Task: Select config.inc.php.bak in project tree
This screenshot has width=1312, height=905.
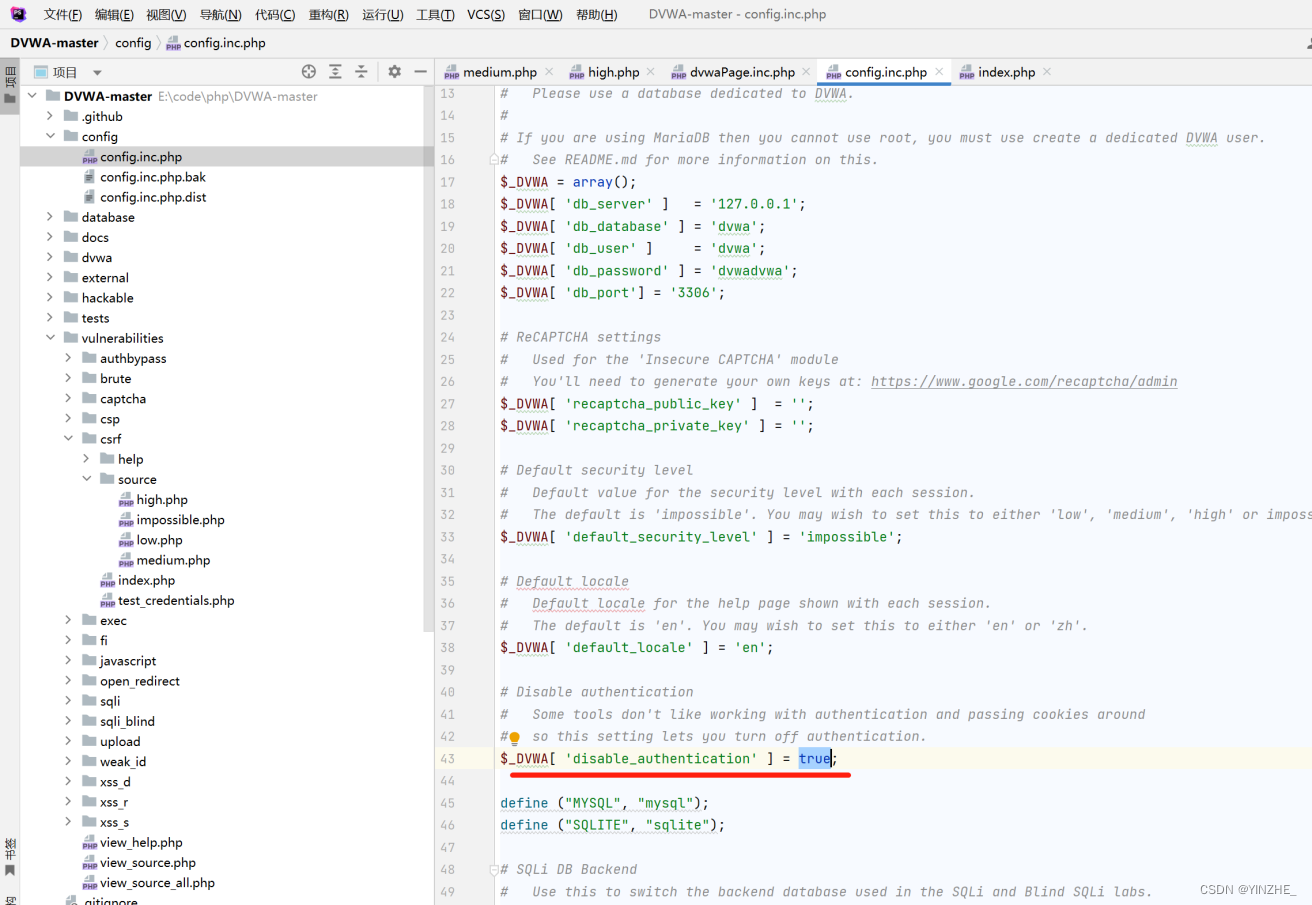Action: pyautogui.click(x=153, y=177)
